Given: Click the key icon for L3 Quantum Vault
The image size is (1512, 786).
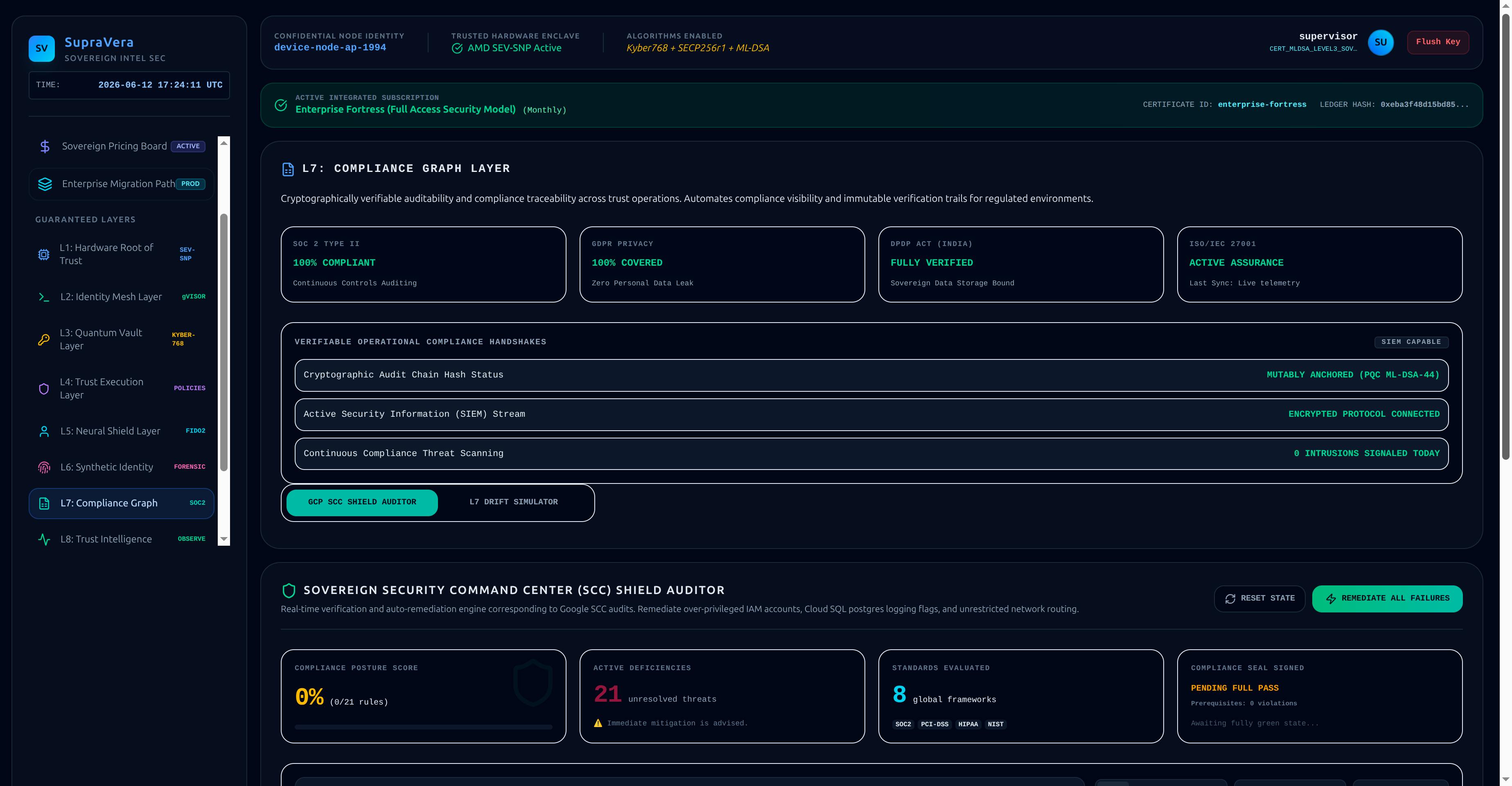Looking at the screenshot, I should pos(43,339).
